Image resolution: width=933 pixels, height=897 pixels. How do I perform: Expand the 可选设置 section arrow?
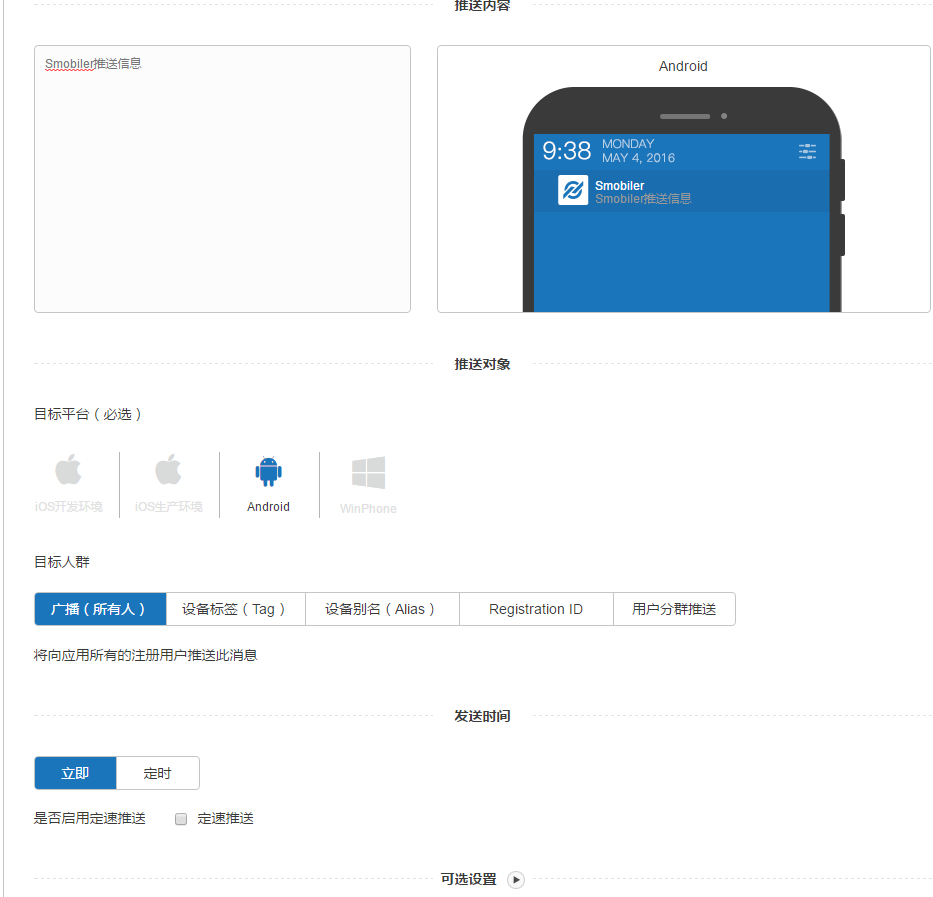(516, 880)
